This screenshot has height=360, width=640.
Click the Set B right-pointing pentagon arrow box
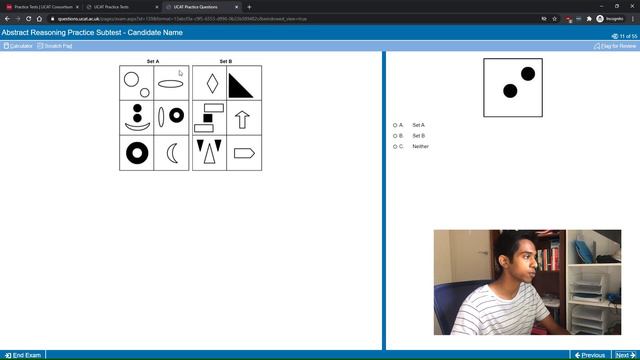[244, 153]
